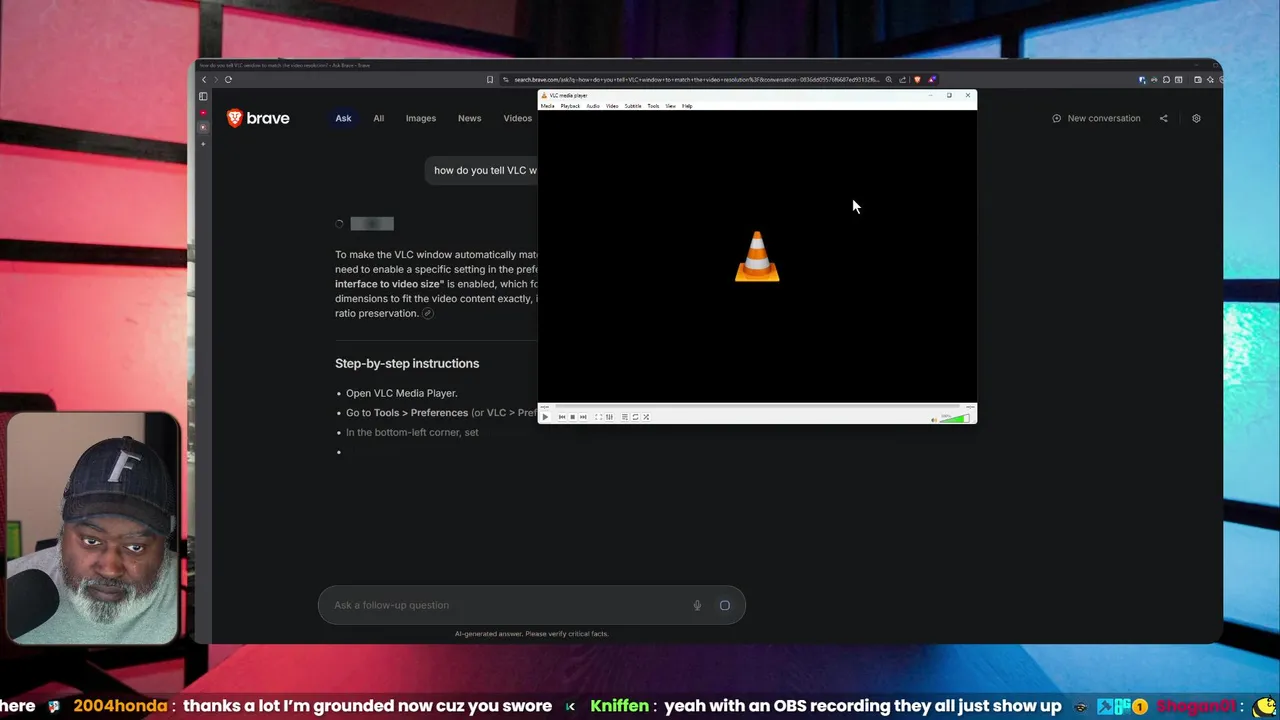Click 'Step-by-step instructions' heading
The width and height of the screenshot is (1280, 720).
407,363
